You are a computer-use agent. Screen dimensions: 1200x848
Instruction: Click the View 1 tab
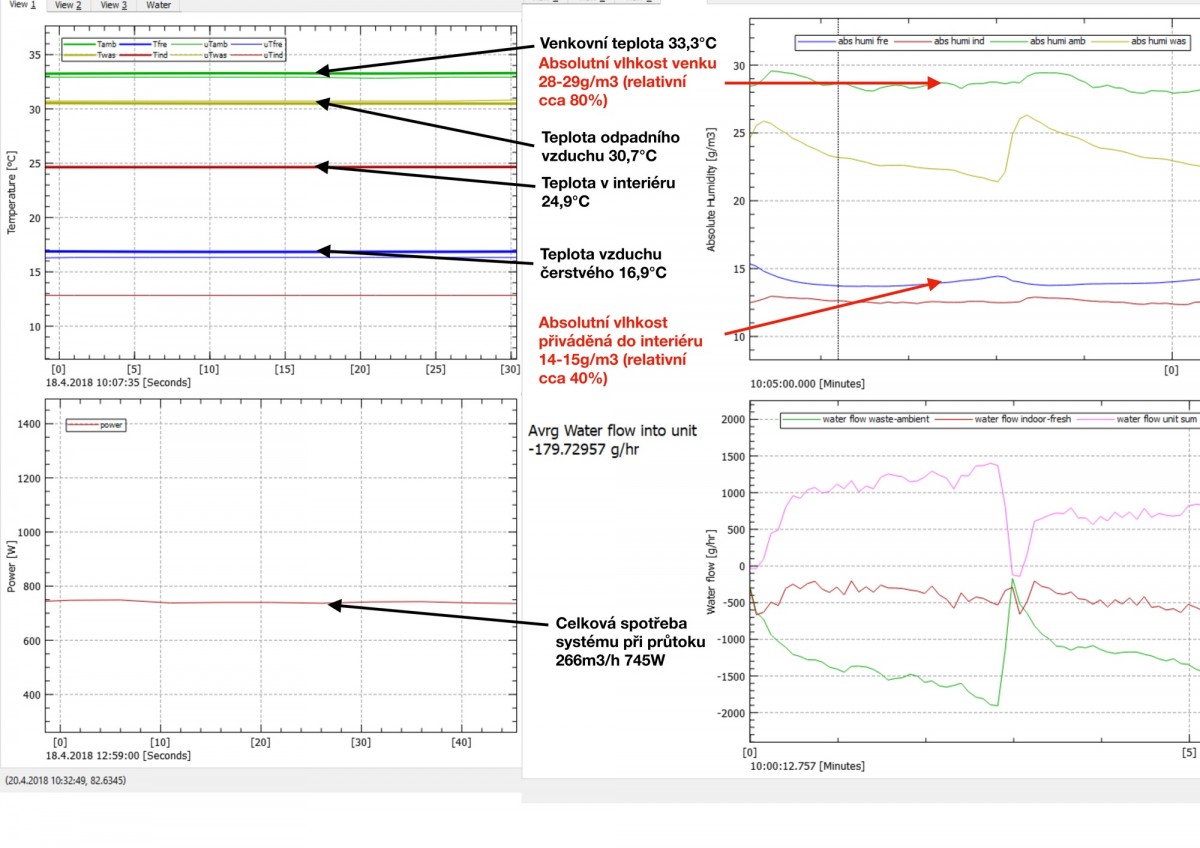click(x=23, y=5)
